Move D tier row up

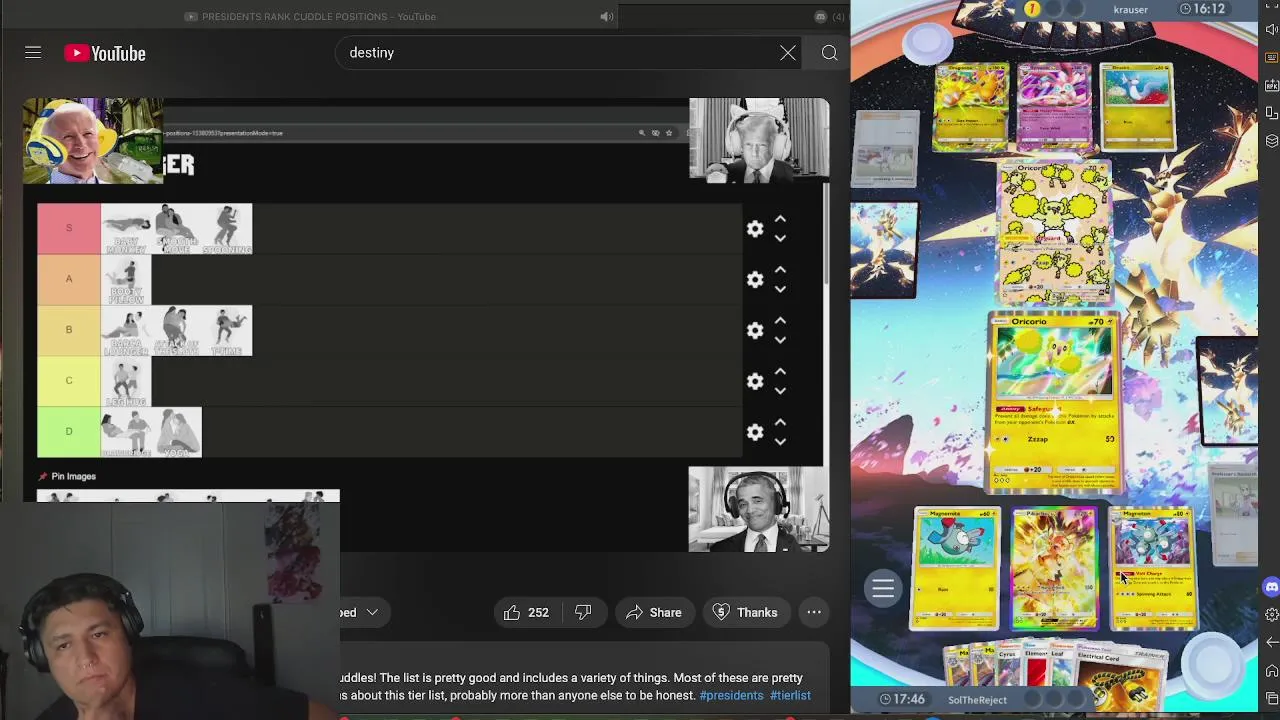pos(780,423)
